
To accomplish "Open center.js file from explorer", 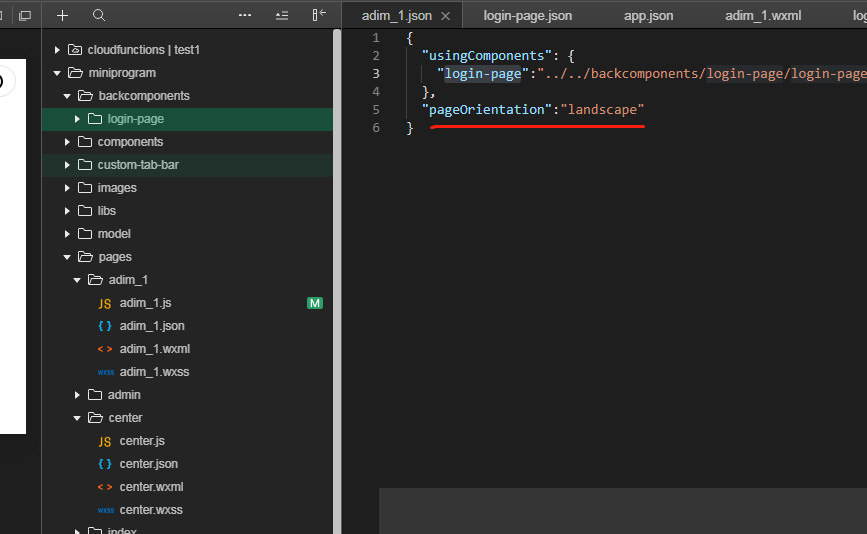I will 142,441.
